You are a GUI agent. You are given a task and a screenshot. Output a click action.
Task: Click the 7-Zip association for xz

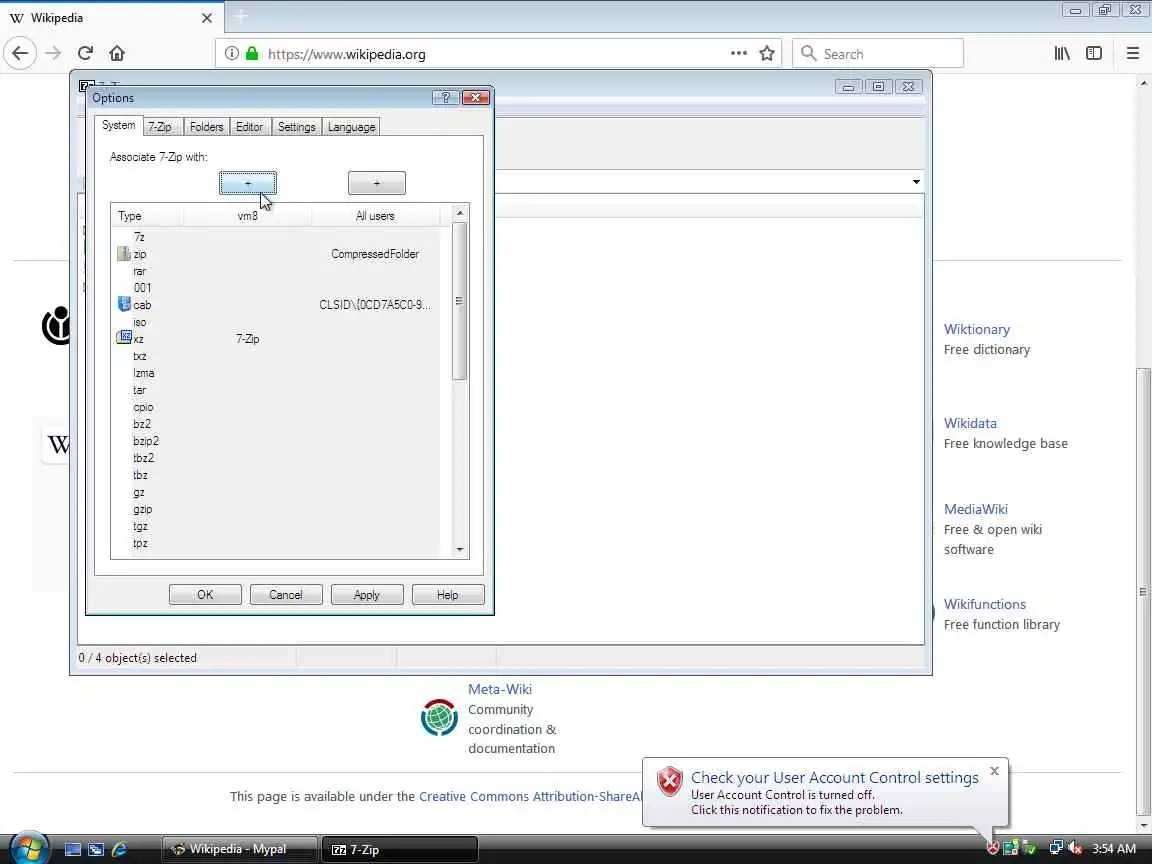(248, 339)
